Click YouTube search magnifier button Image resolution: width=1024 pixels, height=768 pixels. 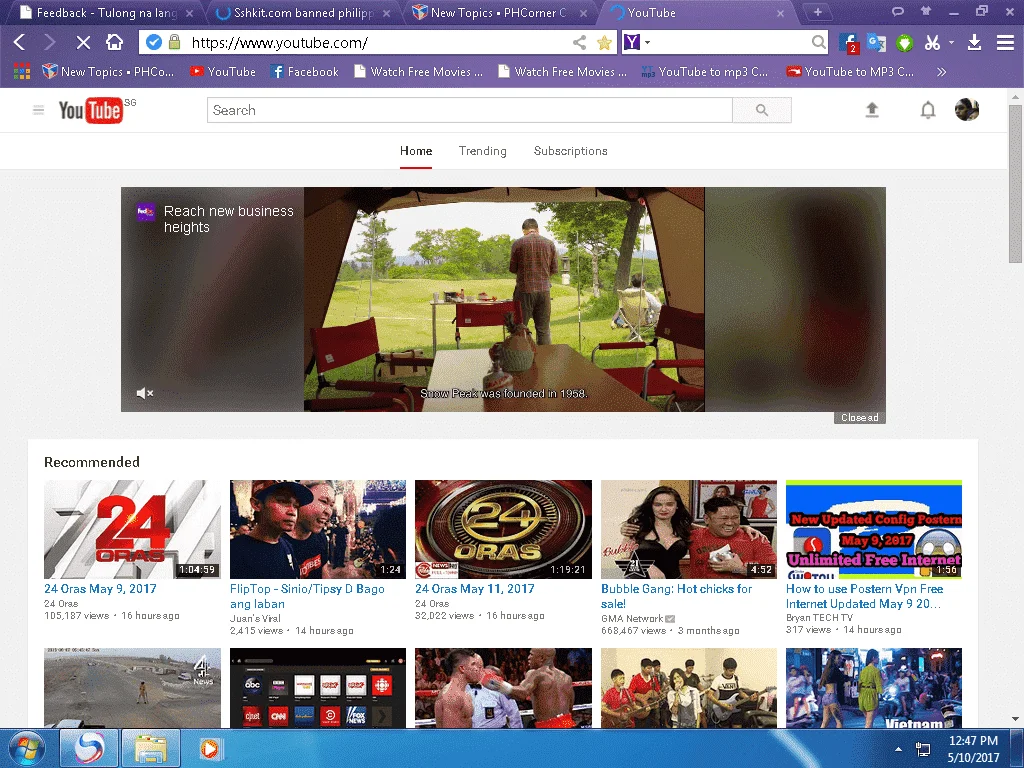point(761,110)
